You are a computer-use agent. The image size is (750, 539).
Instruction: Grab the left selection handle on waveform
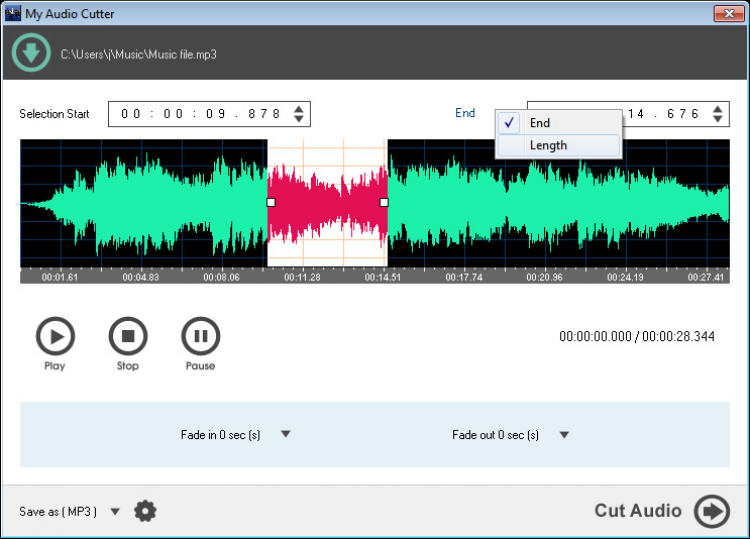(x=271, y=202)
